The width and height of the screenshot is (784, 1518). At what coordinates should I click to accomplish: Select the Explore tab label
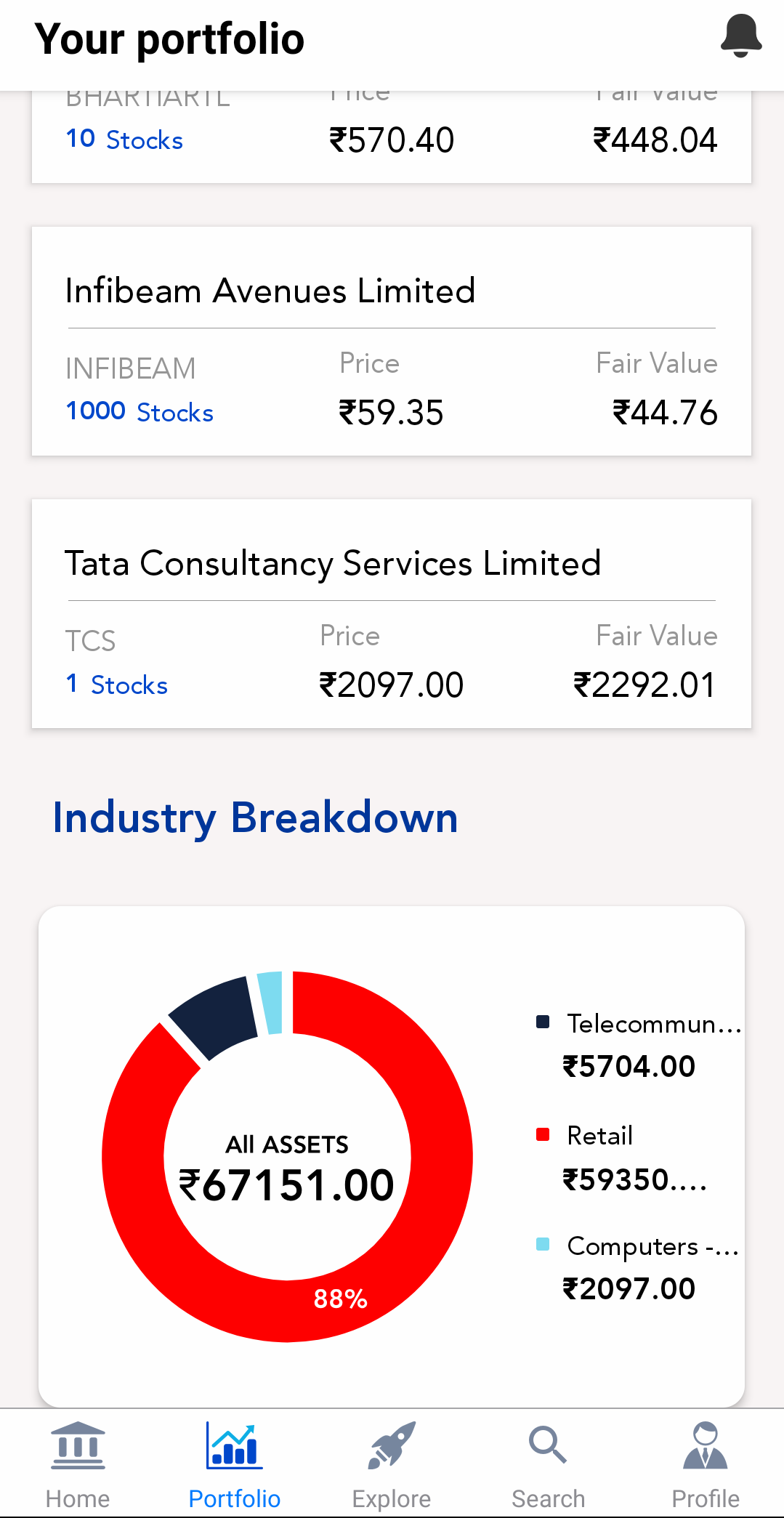point(392,1498)
